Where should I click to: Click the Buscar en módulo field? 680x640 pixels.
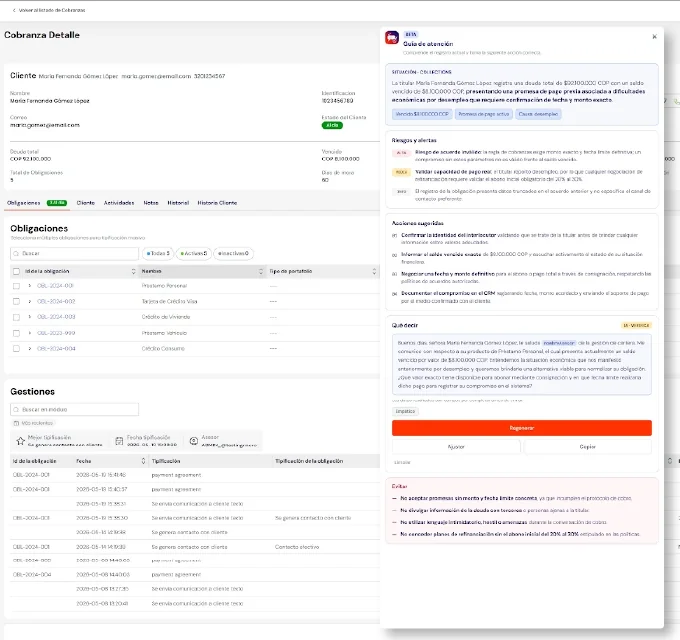pyautogui.click(x=75, y=409)
